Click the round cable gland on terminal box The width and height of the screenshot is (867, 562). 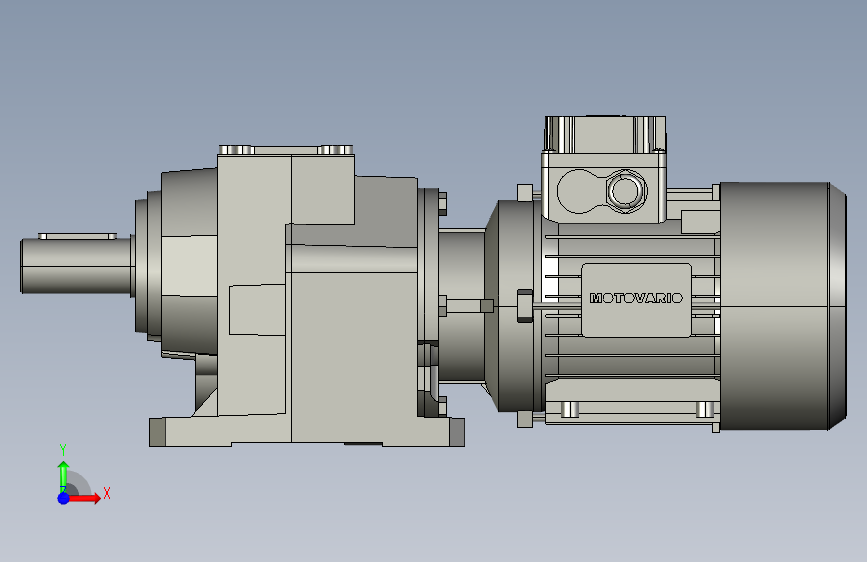pos(626,191)
